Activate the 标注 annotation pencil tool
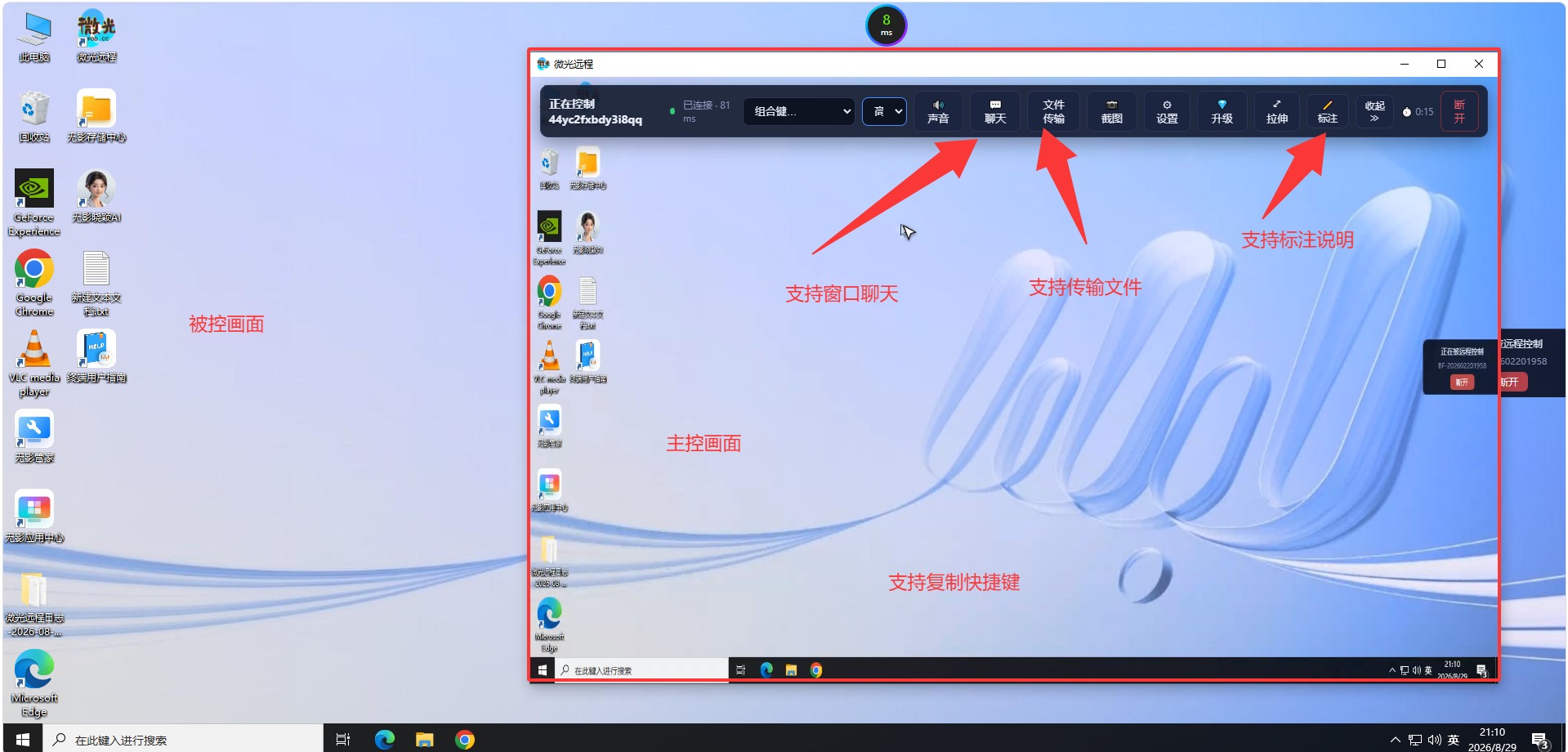The image size is (1568, 752). click(1327, 111)
